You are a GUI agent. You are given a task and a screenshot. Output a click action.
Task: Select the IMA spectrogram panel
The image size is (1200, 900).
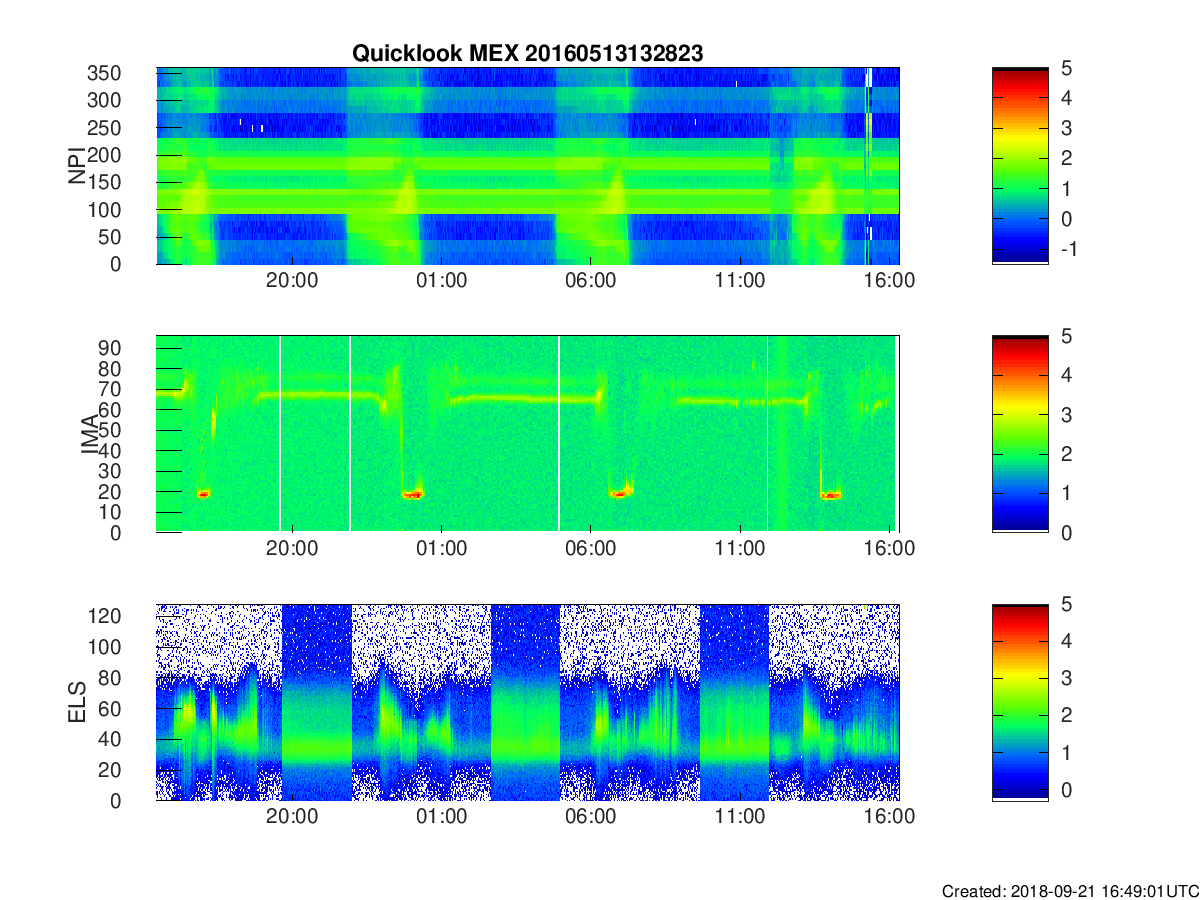528,434
